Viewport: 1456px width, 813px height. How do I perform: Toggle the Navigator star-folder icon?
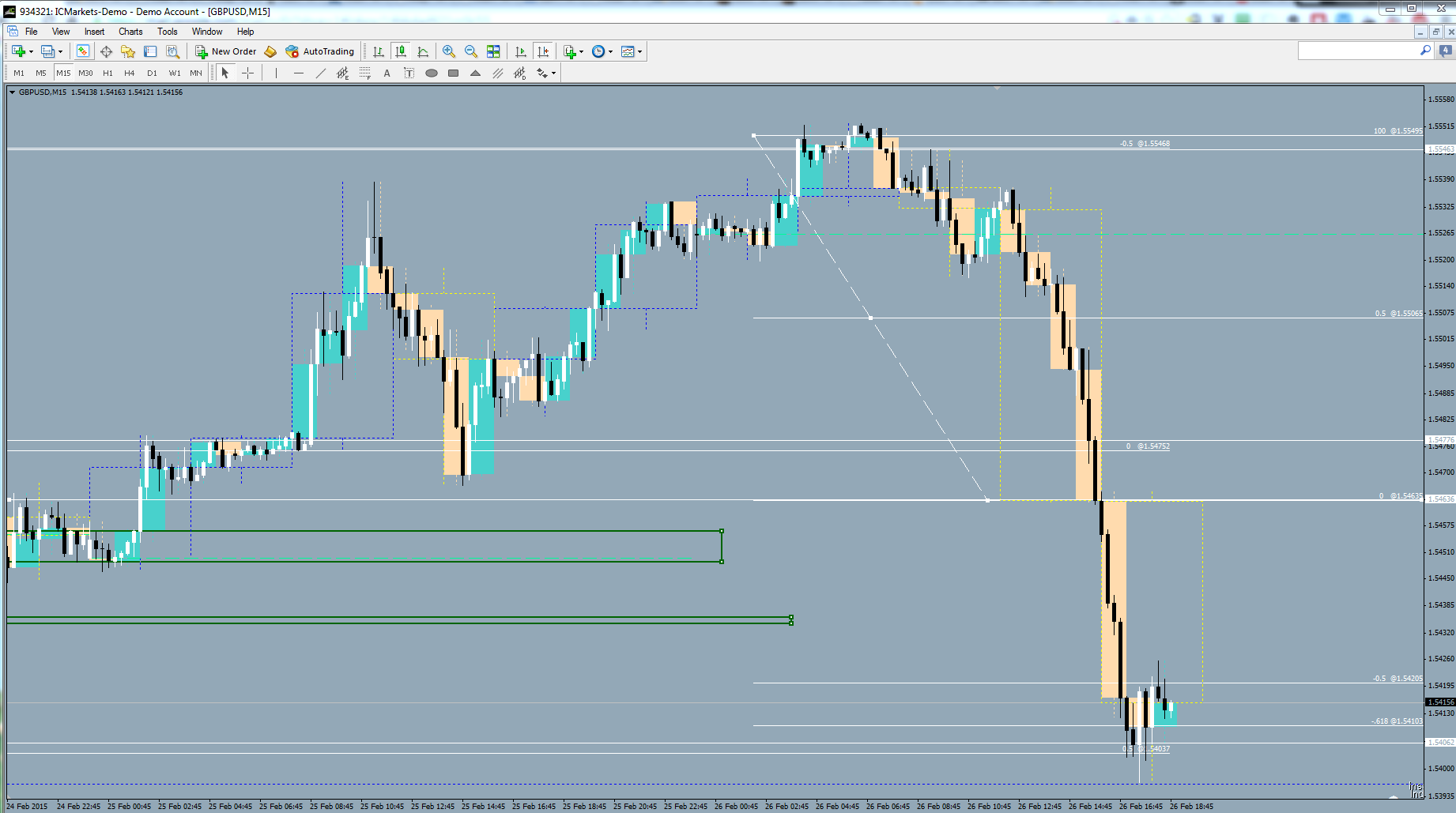coord(128,51)
